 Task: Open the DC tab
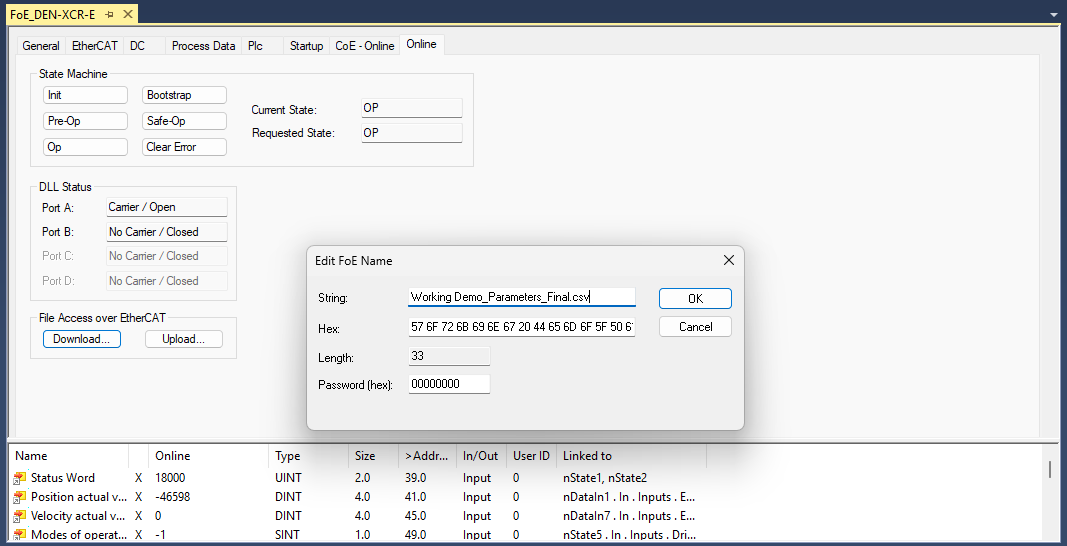[137, 46]
